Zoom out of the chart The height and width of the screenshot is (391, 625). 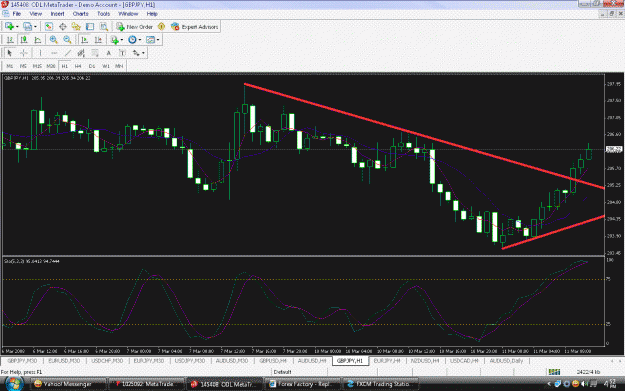point(67,40)
